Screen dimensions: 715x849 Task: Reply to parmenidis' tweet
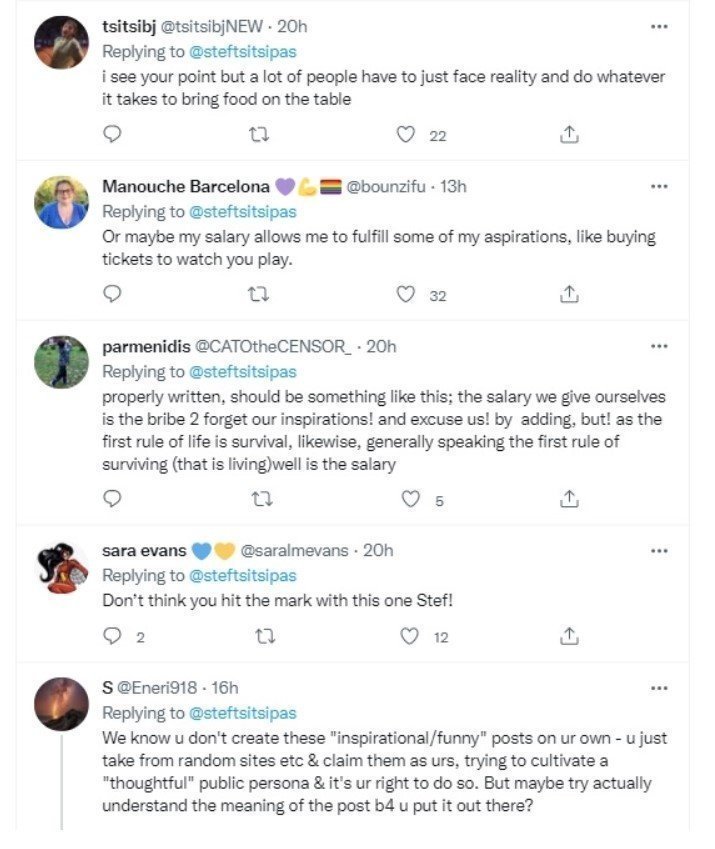112,498
